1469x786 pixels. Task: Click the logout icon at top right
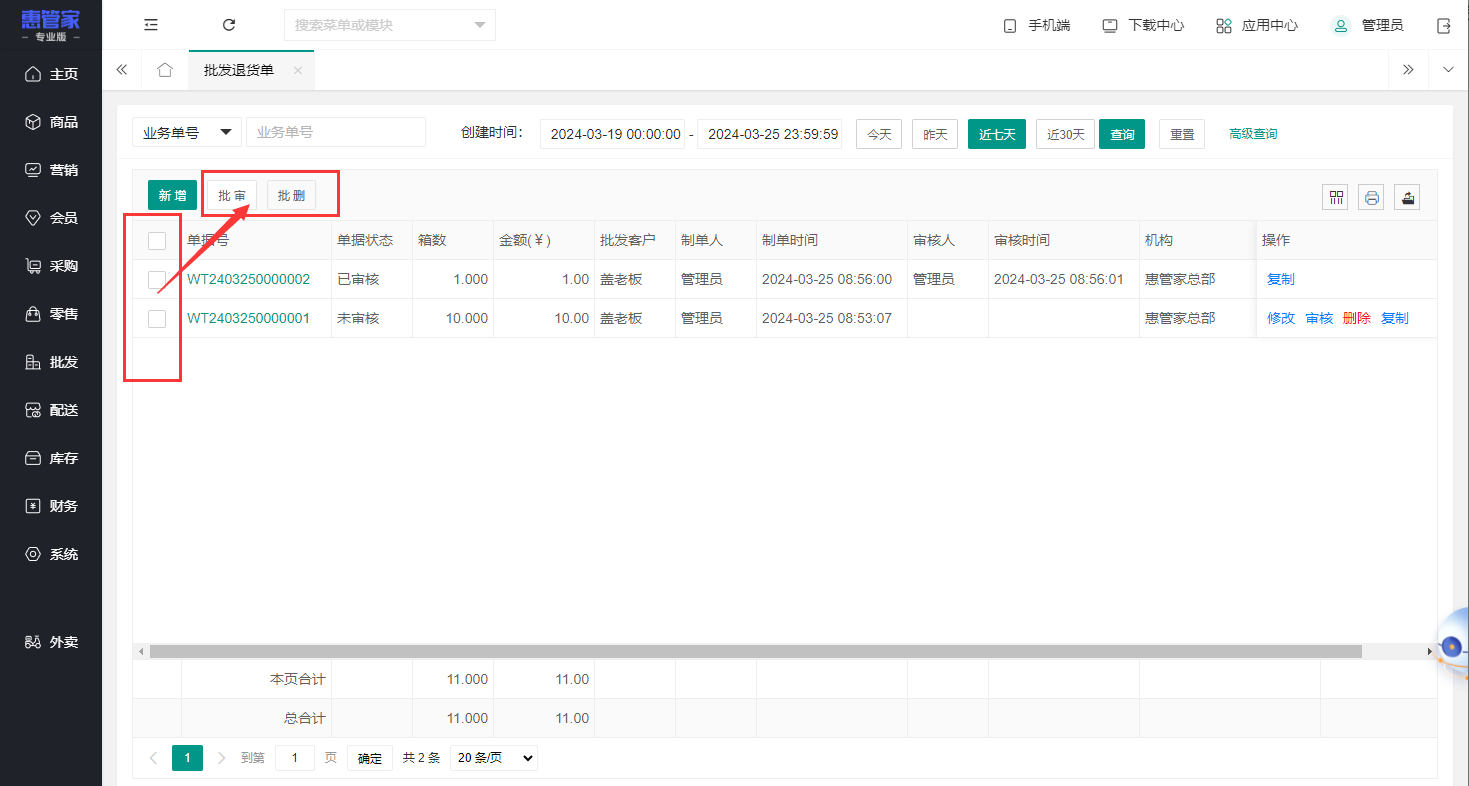point(1444,25)
